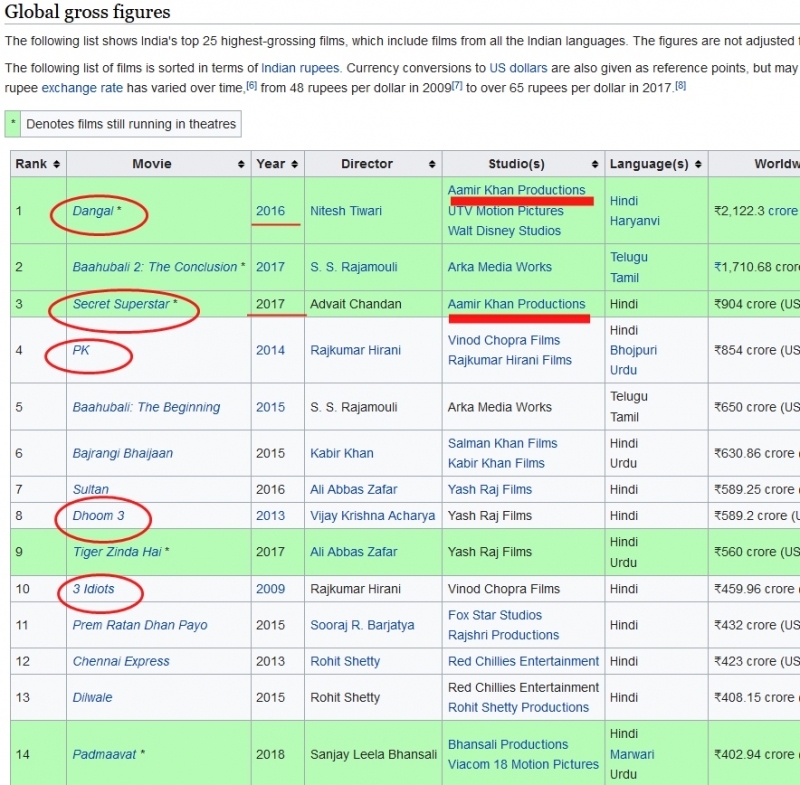Open Yash Raj Films link in Sultan row
Viewport: 800px width, 785px height.
coord(490,489)
